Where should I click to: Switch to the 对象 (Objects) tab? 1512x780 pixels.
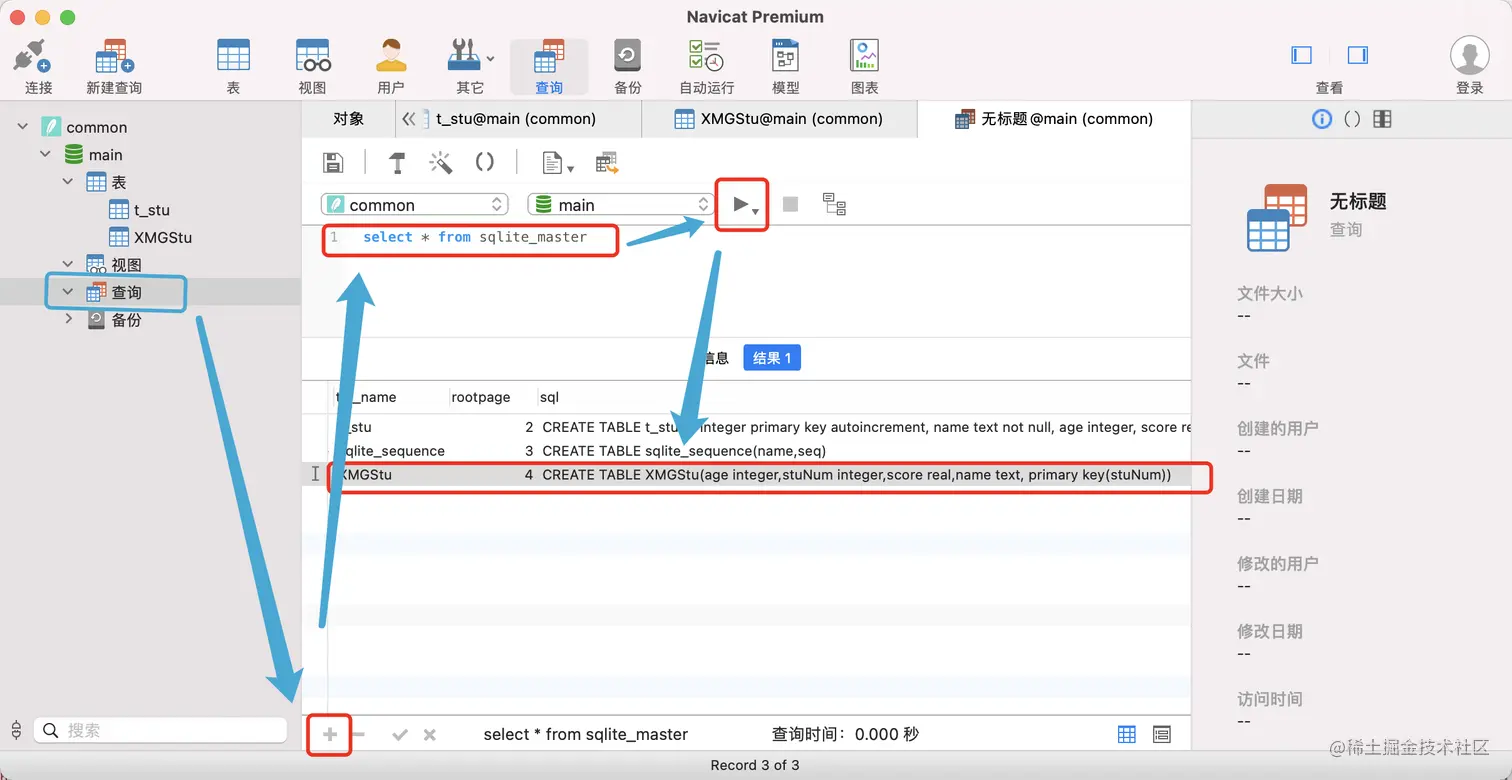coord(348,119)
